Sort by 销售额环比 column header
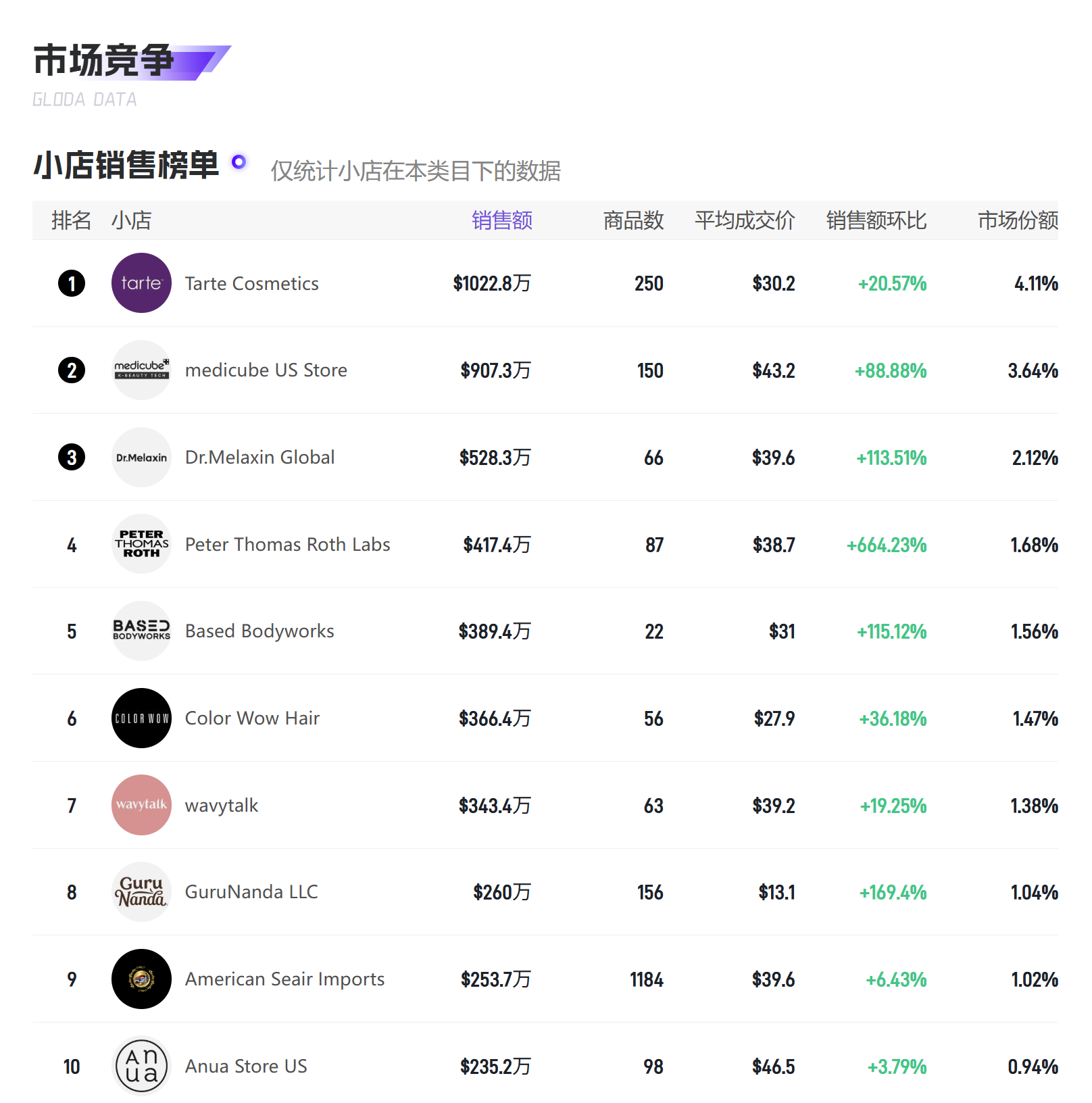The height and width of the screenshot is (1103, 1092). pyautogui.click(x=876, y=220)
